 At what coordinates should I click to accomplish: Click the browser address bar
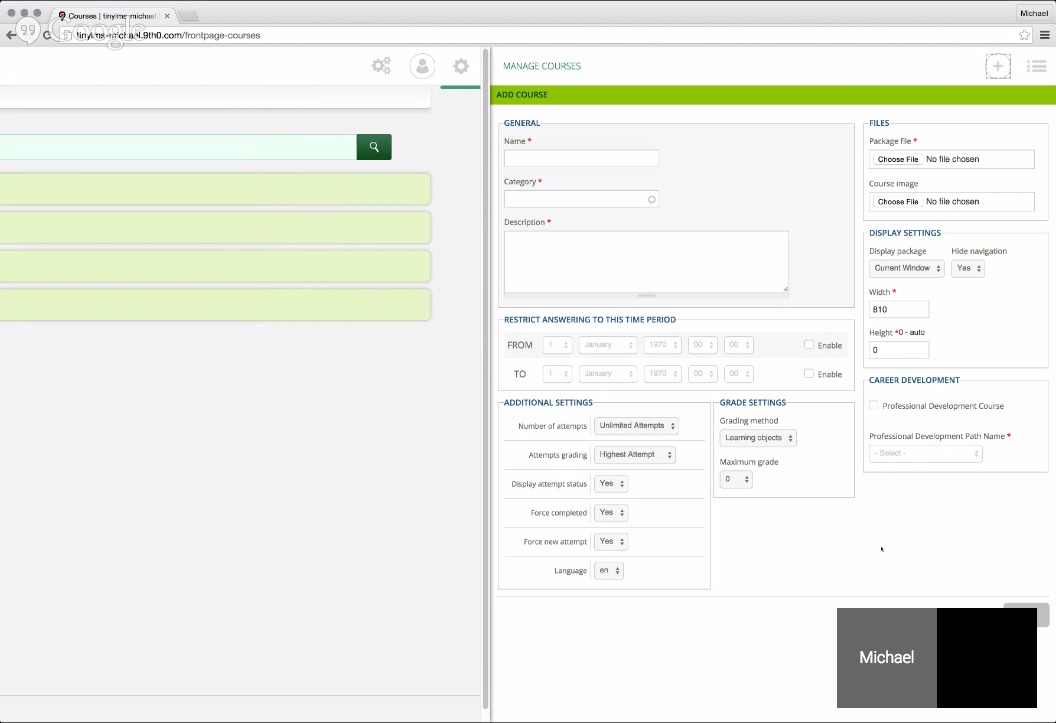tap(539, 35)
